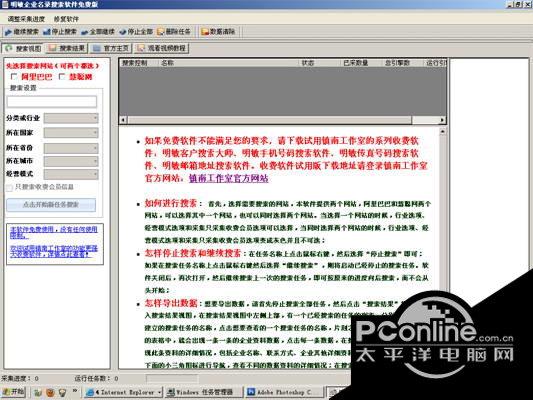The height and width of the screenshot is (400, 533).
Task: Click the 全部继续 (continue all) toolbar icon
Action: [98, 32]
